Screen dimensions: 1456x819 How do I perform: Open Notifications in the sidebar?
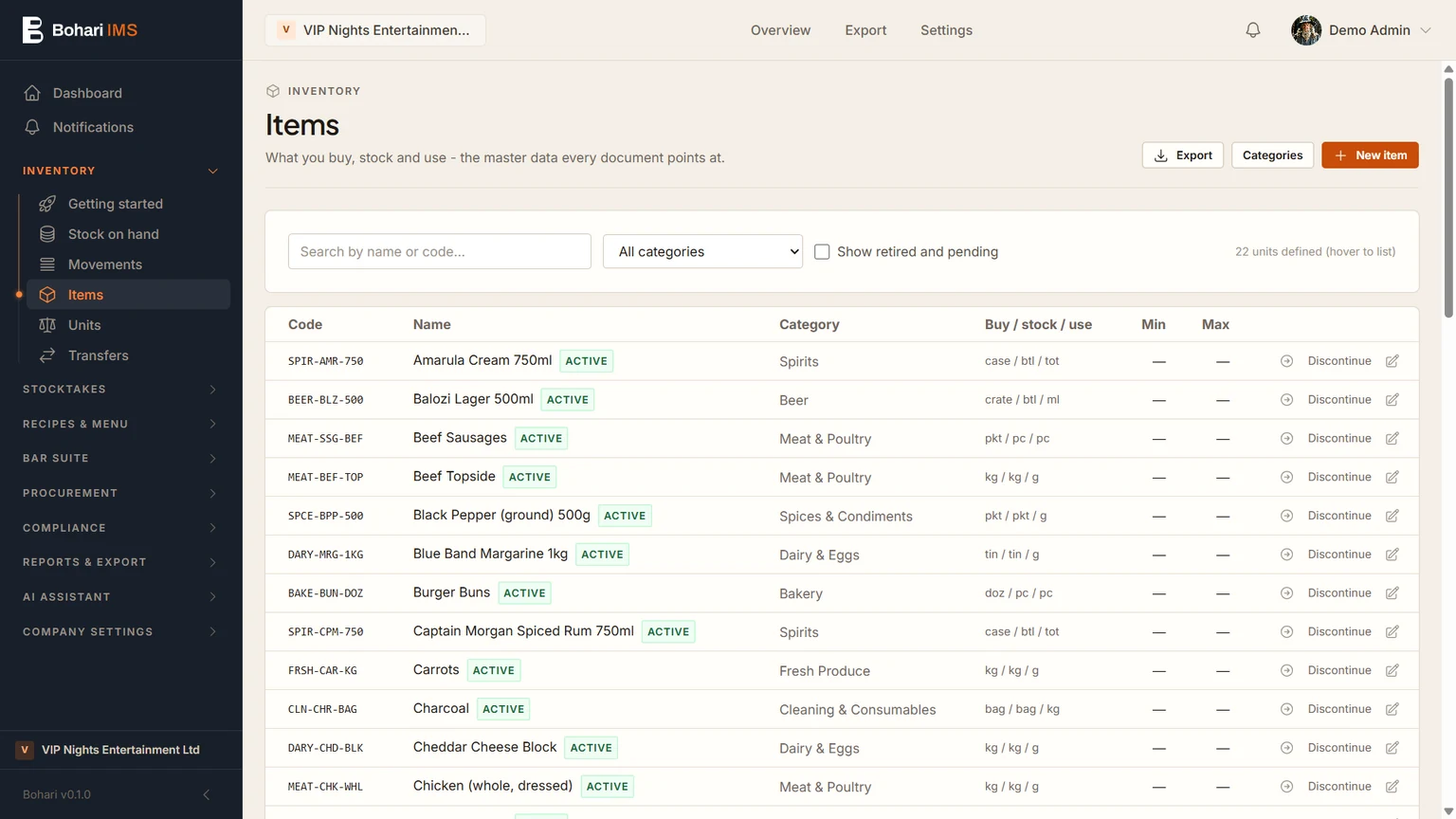tap(121, 127)
